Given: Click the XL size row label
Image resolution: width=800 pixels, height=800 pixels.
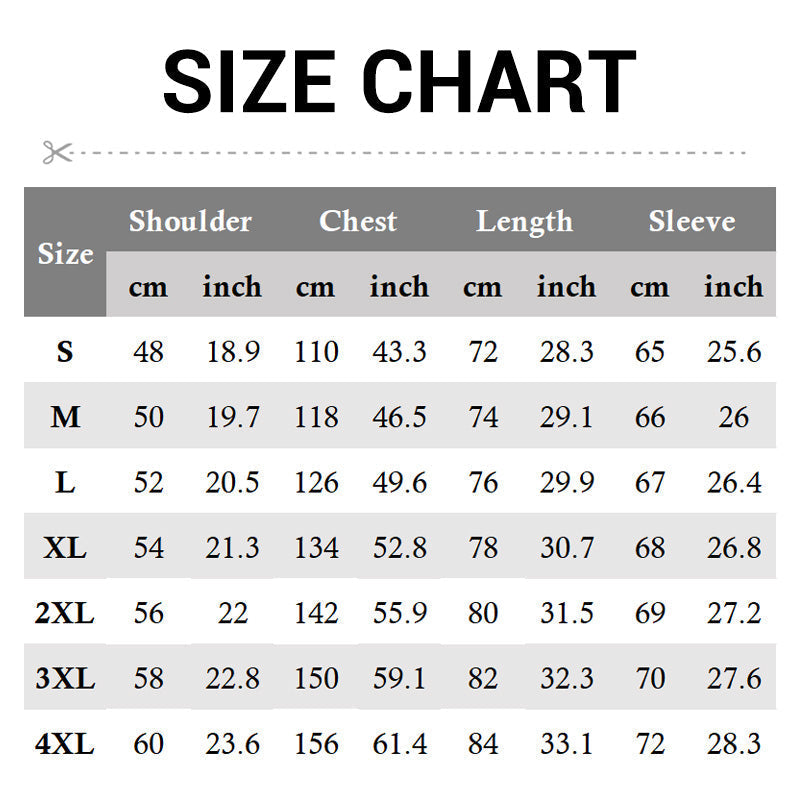Looking at the screenshot, I should [65, 547].
